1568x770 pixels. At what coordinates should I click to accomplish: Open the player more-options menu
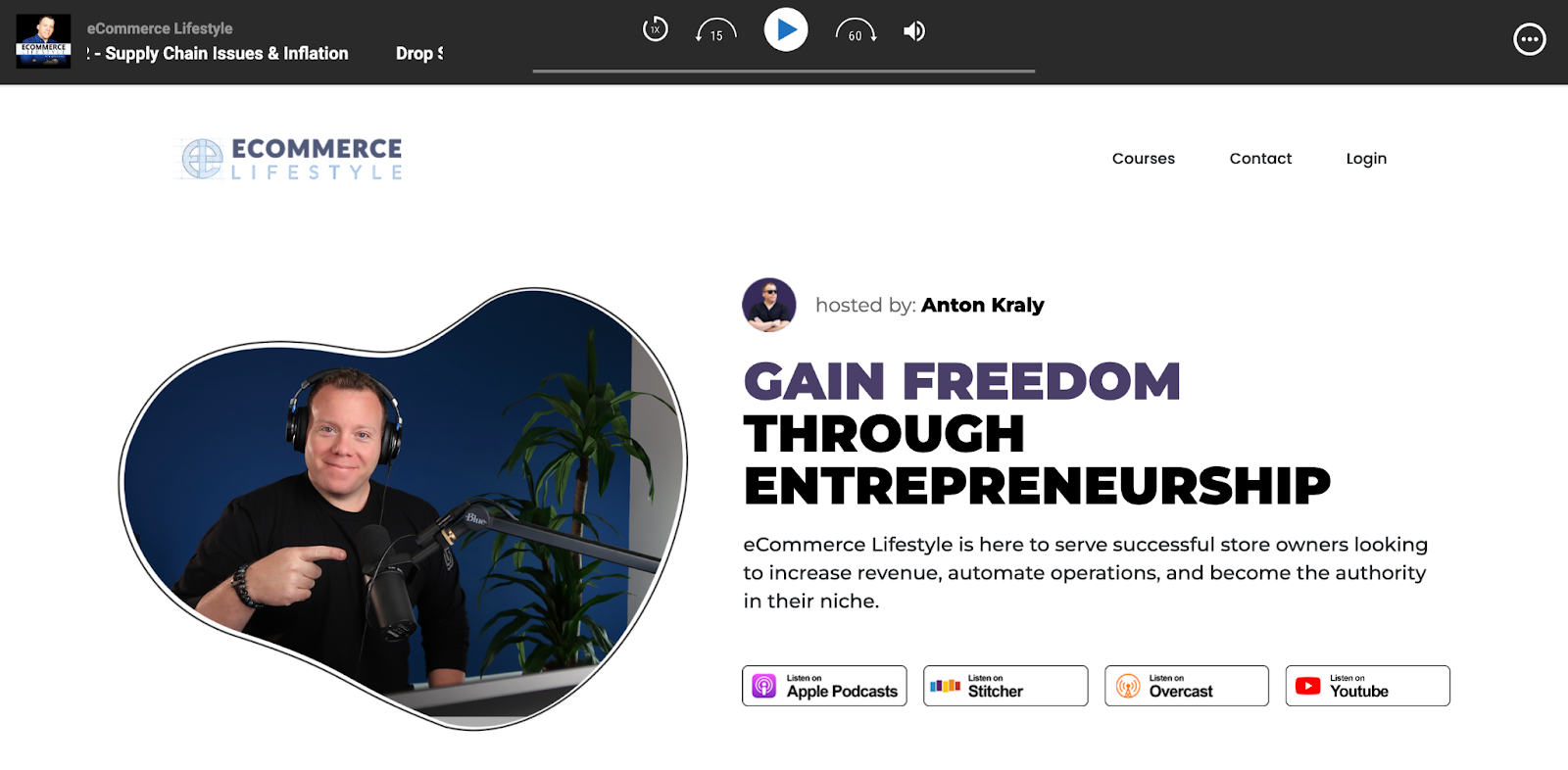tap(1530, 39)
